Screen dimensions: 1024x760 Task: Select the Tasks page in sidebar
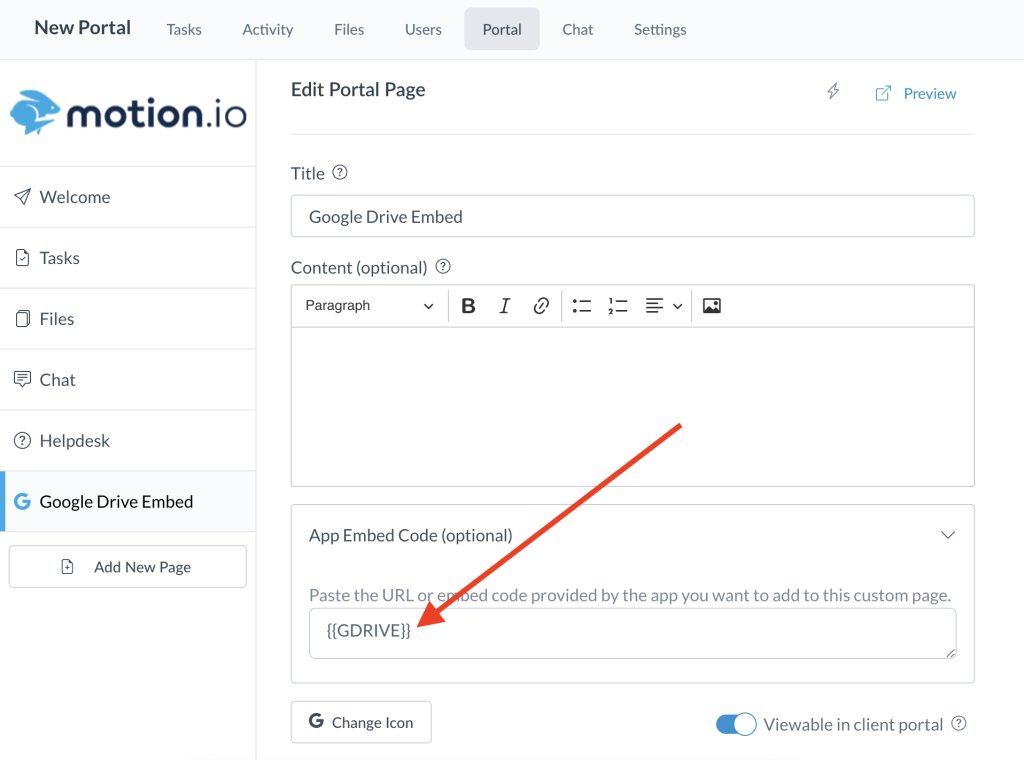point(128,258)
